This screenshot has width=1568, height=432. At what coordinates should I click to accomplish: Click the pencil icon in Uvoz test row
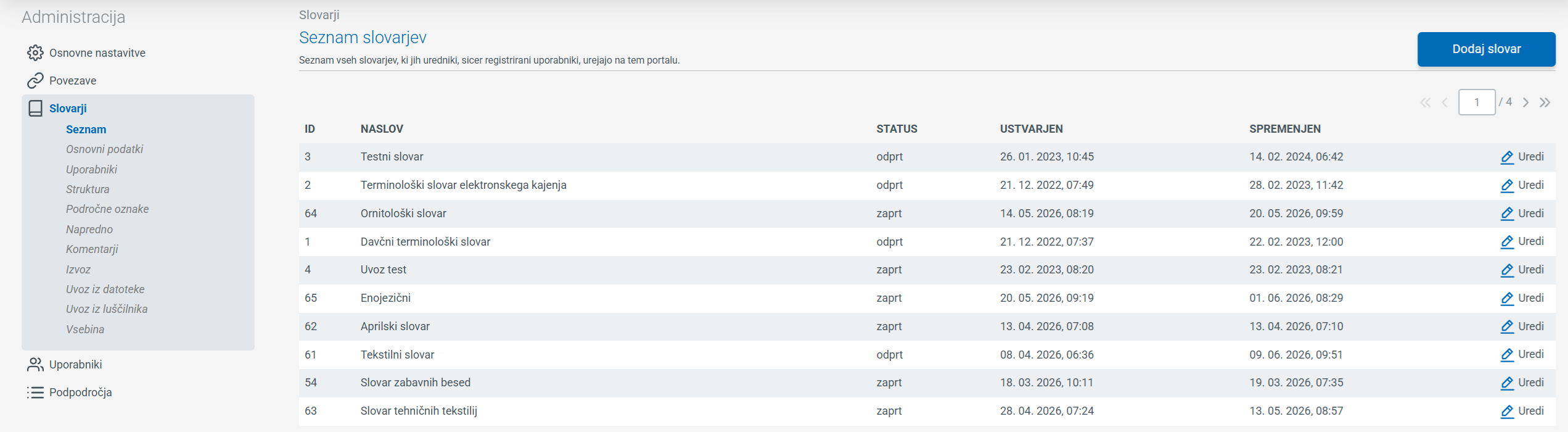(x=1507, y=270)
